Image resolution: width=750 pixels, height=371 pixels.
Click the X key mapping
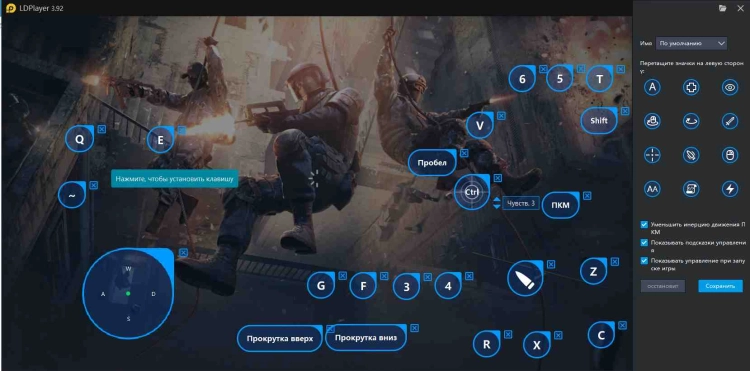(x=537, y=345)
